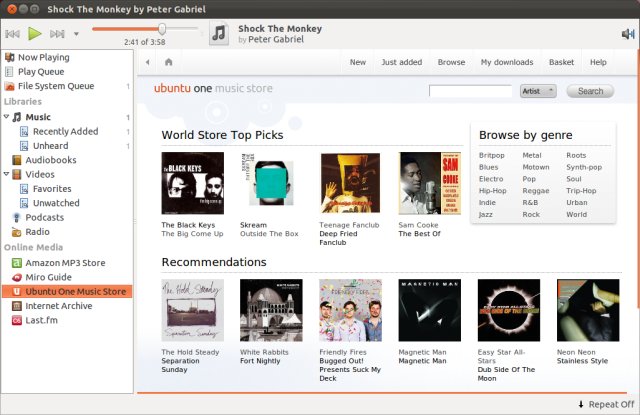The width and height of the screenshot is (640, 415).
Task: Click the volume speaker icon
Action: [x=627, y=34]
